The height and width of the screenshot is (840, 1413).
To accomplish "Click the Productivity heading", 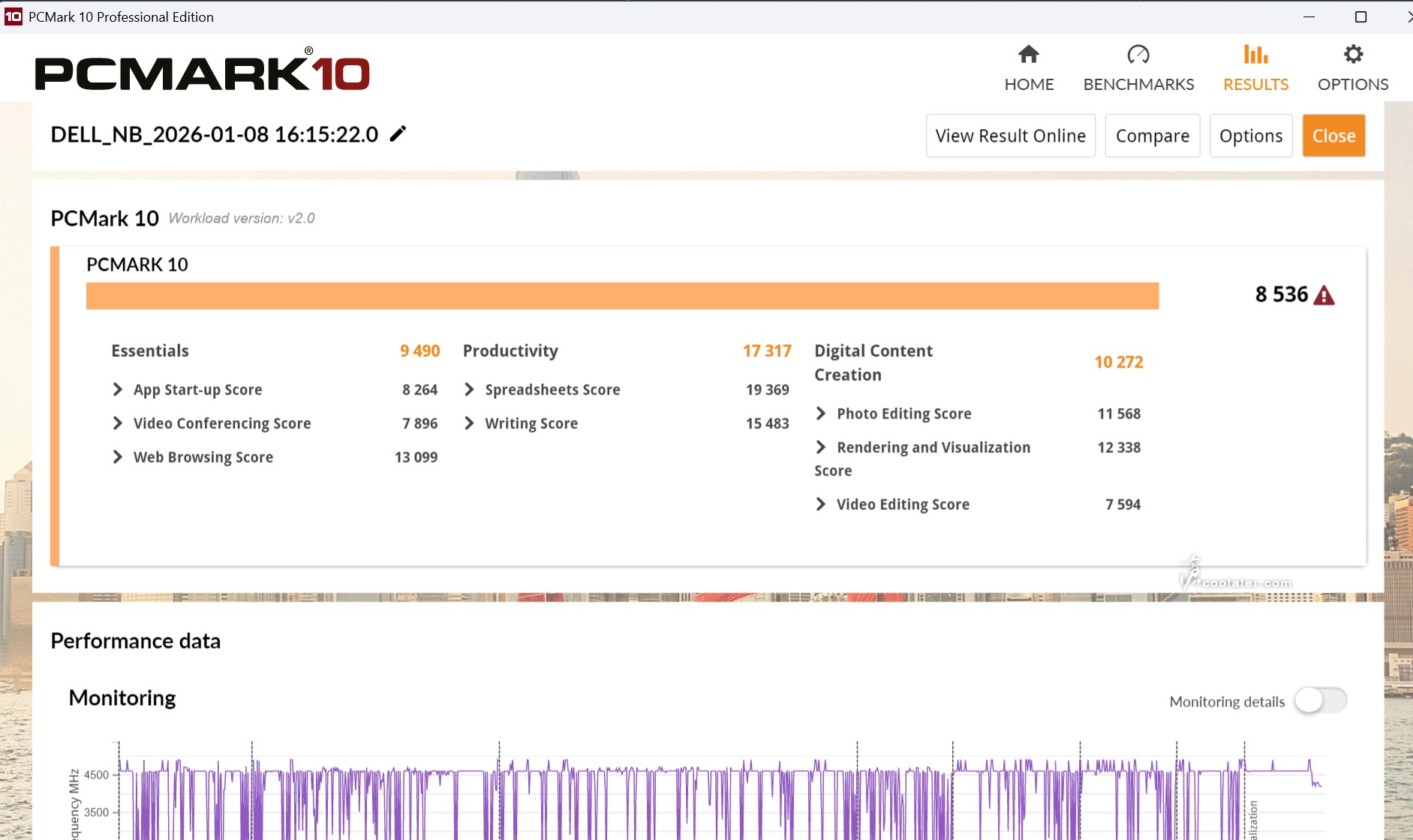I will 510,351.
